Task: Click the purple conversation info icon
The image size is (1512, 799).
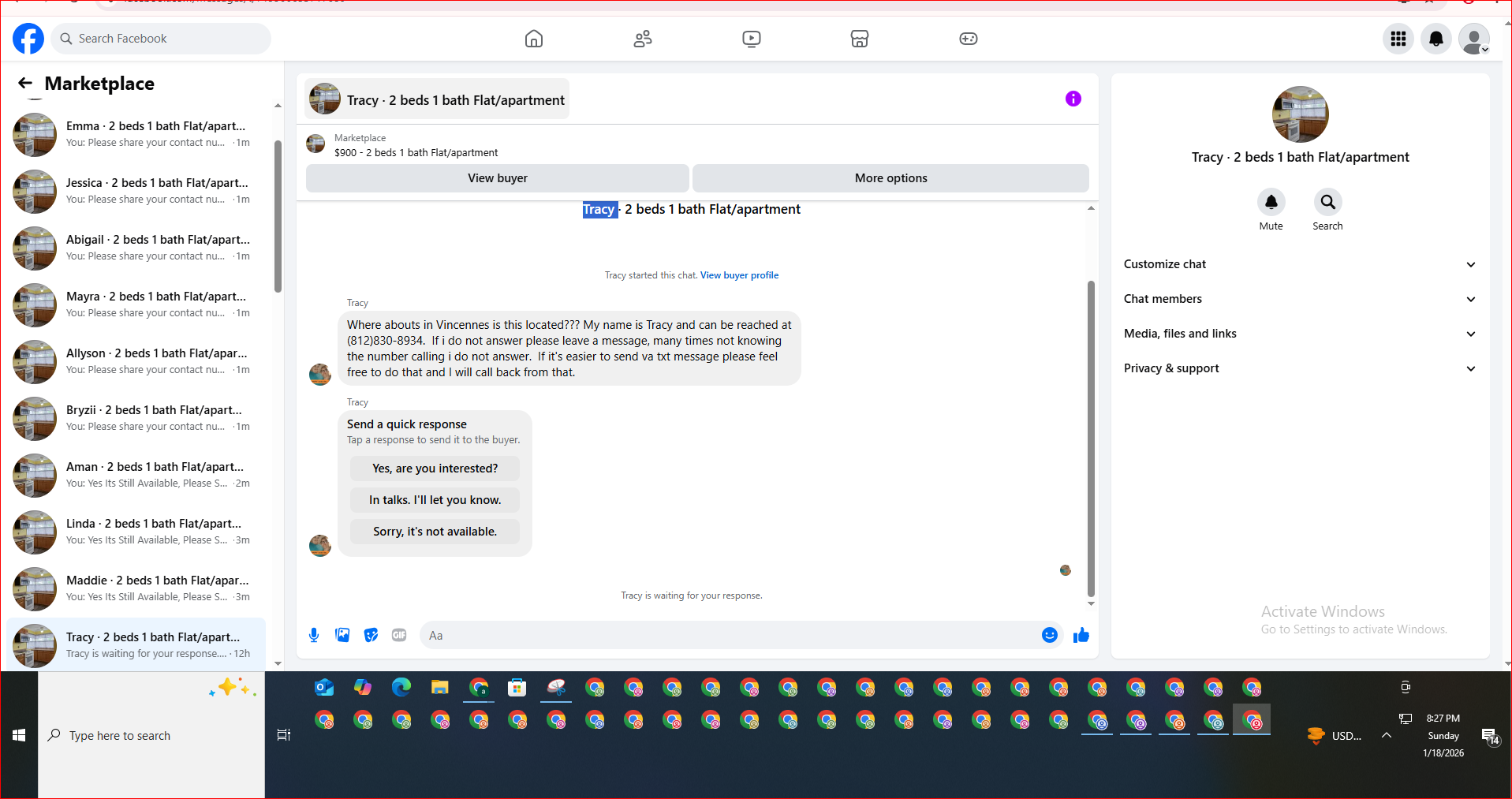Action: tap(1073, 99)
